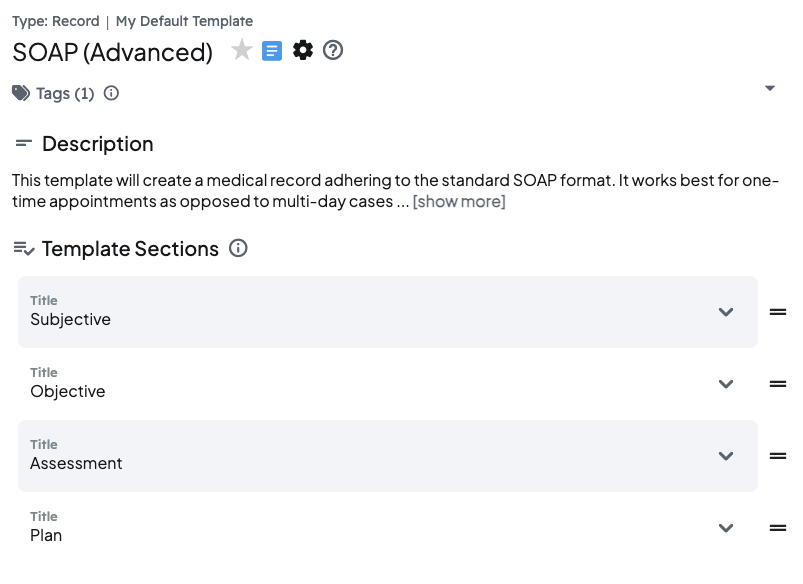This screenshot has width=803, height=584.
Task: Click show more in the description
Action: pyautogui.click(x=459, y=202)
